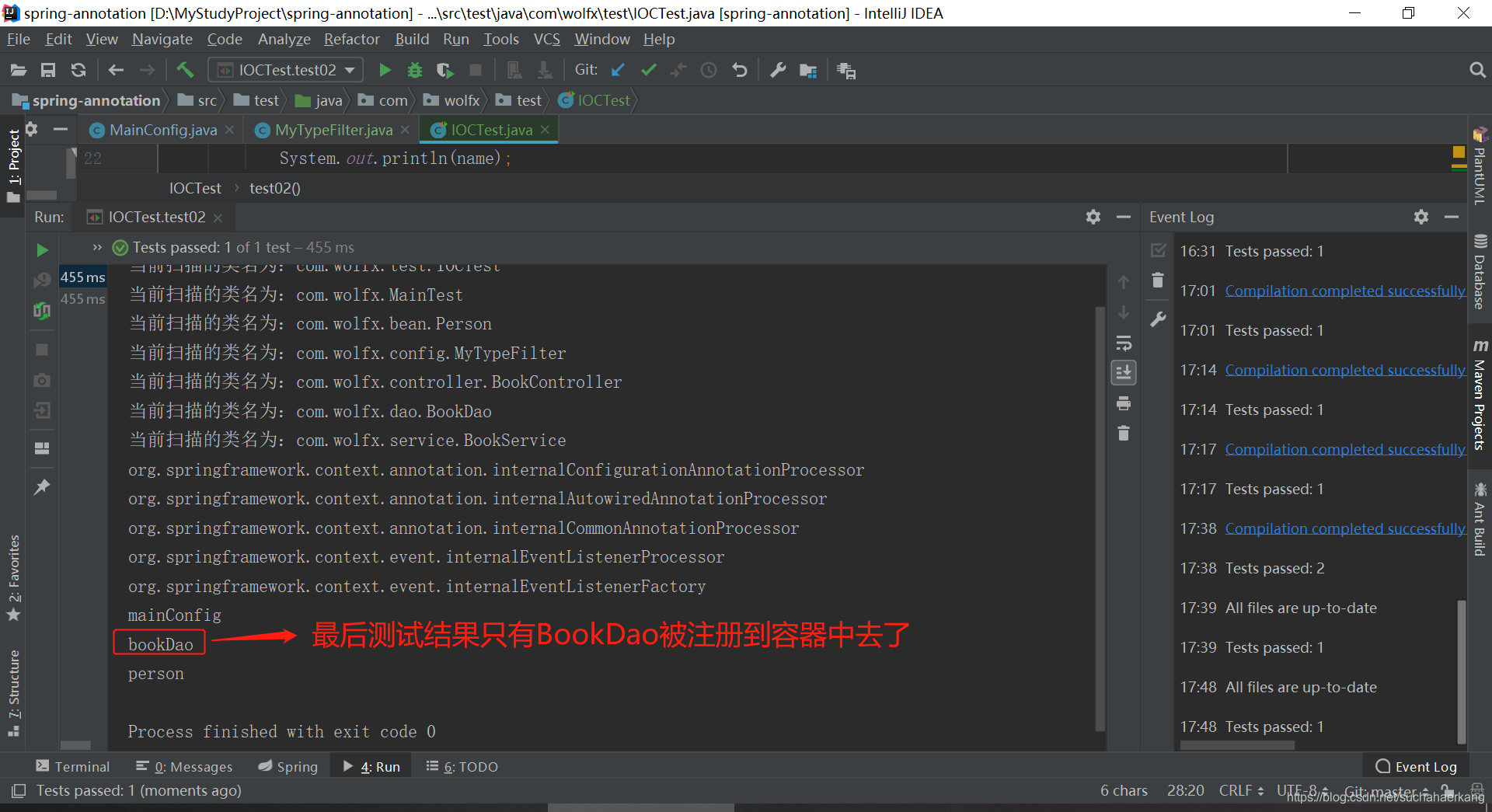Click Git Revert undo arrow icon

coord(740,71)
